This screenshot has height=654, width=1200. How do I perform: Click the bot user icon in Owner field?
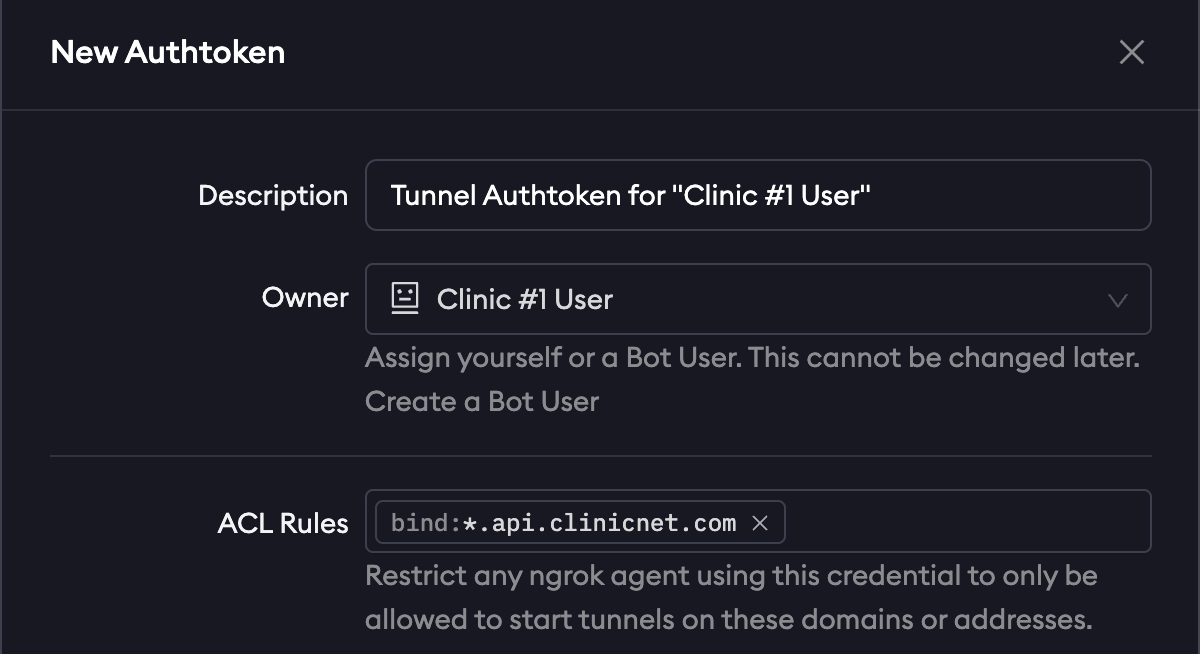pyautogui.click(x=404, y=299)
